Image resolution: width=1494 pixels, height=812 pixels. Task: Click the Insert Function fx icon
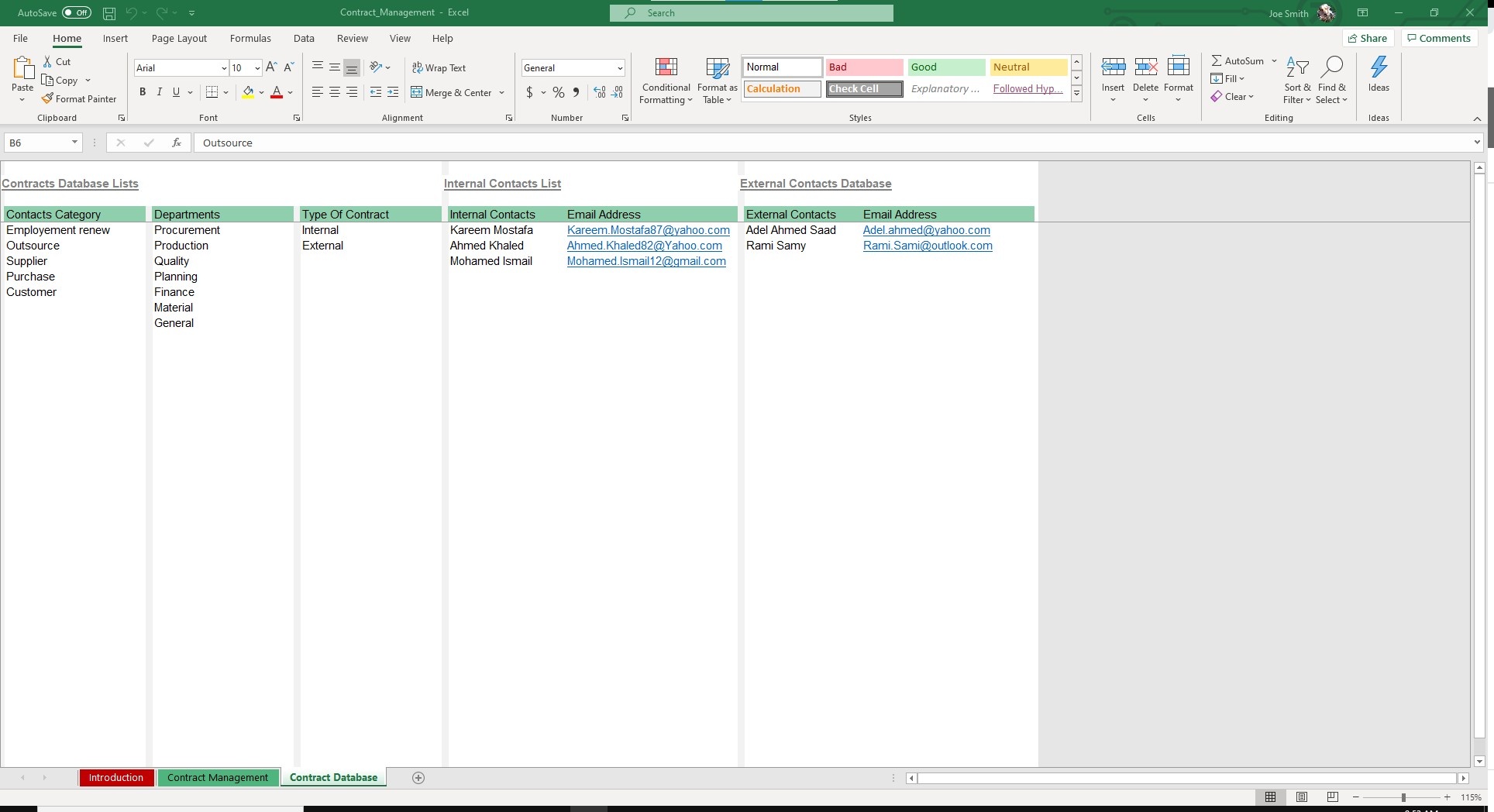coord(177,143)
